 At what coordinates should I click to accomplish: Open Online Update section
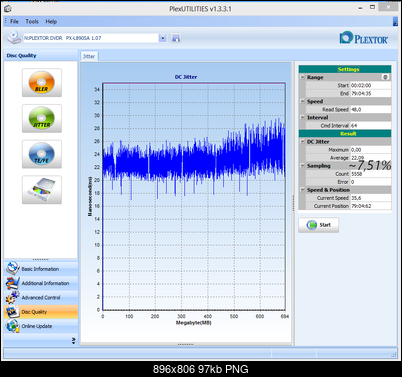point(41,326)
